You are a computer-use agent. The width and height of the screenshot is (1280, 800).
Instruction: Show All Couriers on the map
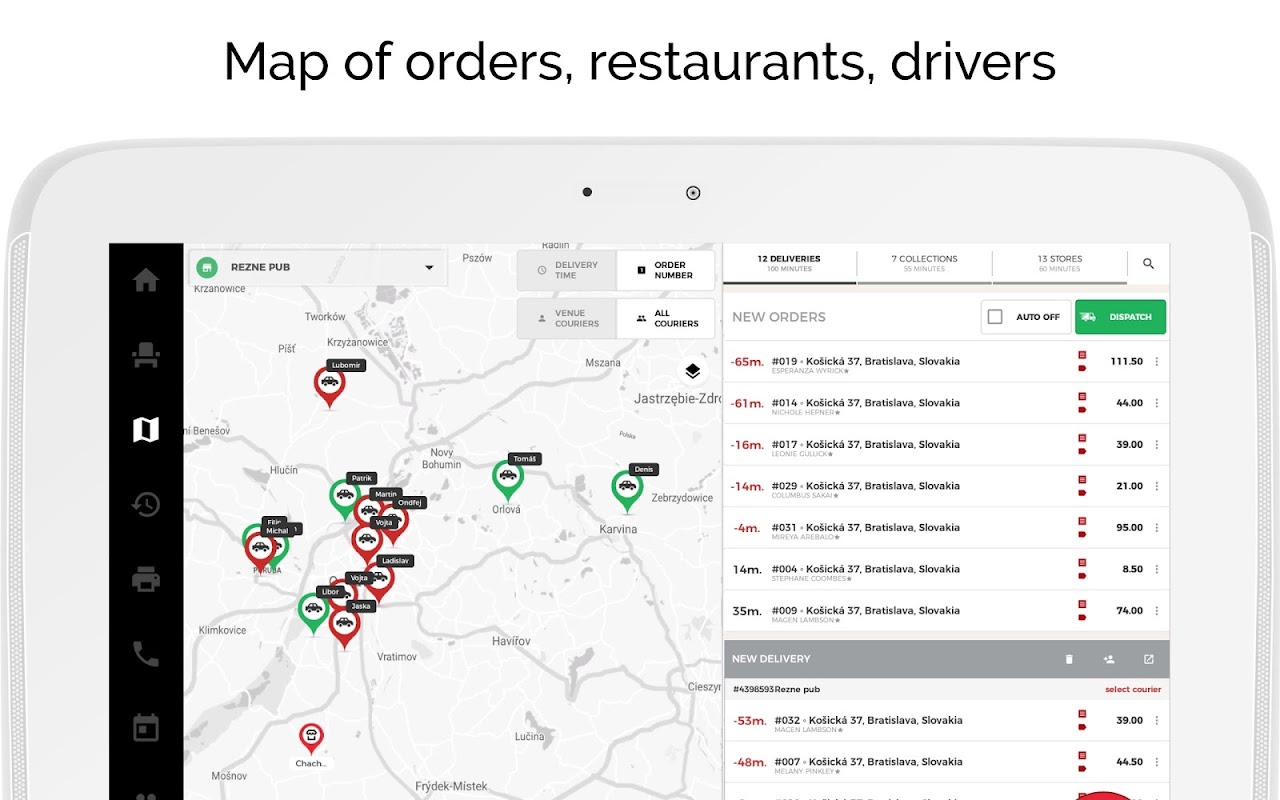[666, 318]
